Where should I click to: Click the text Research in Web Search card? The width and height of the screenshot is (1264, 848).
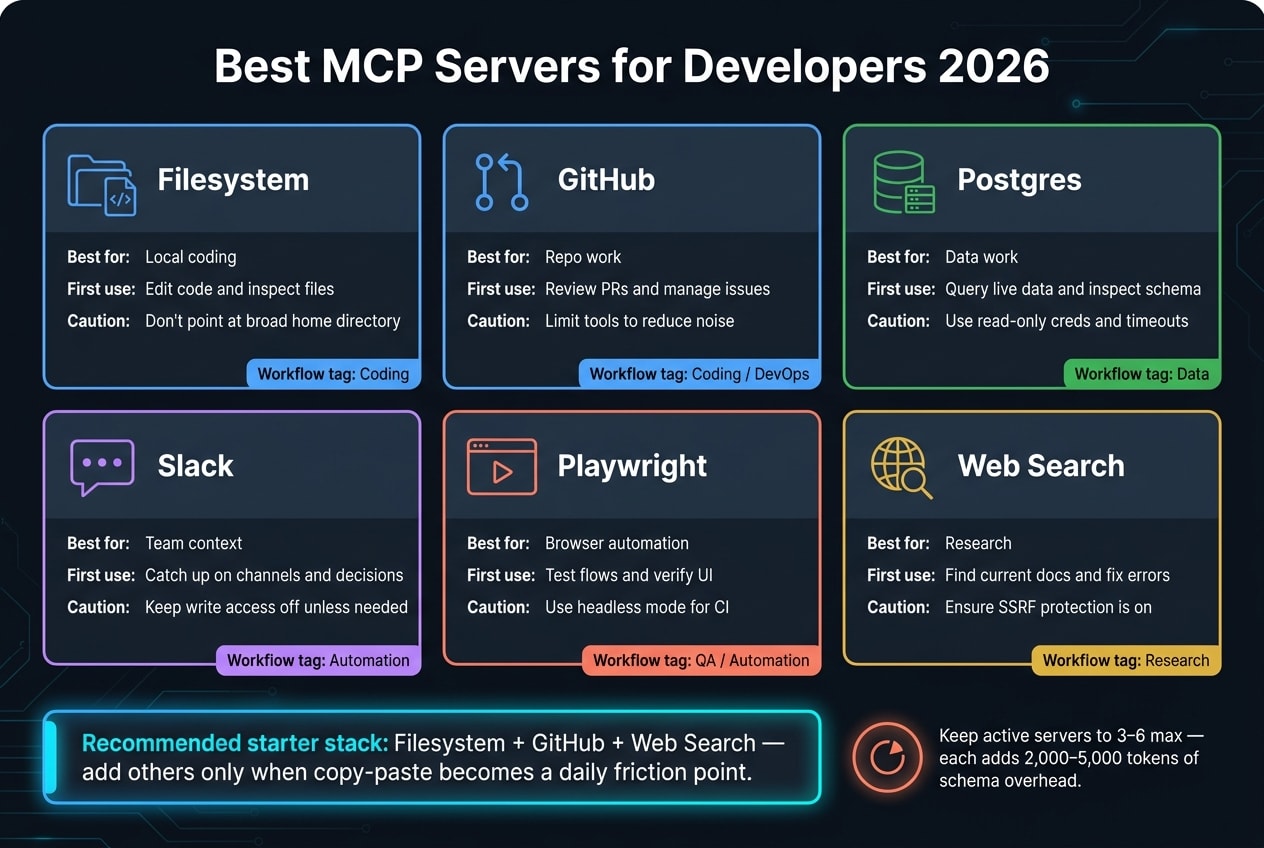pyautogui.click(x=978, y=543)
